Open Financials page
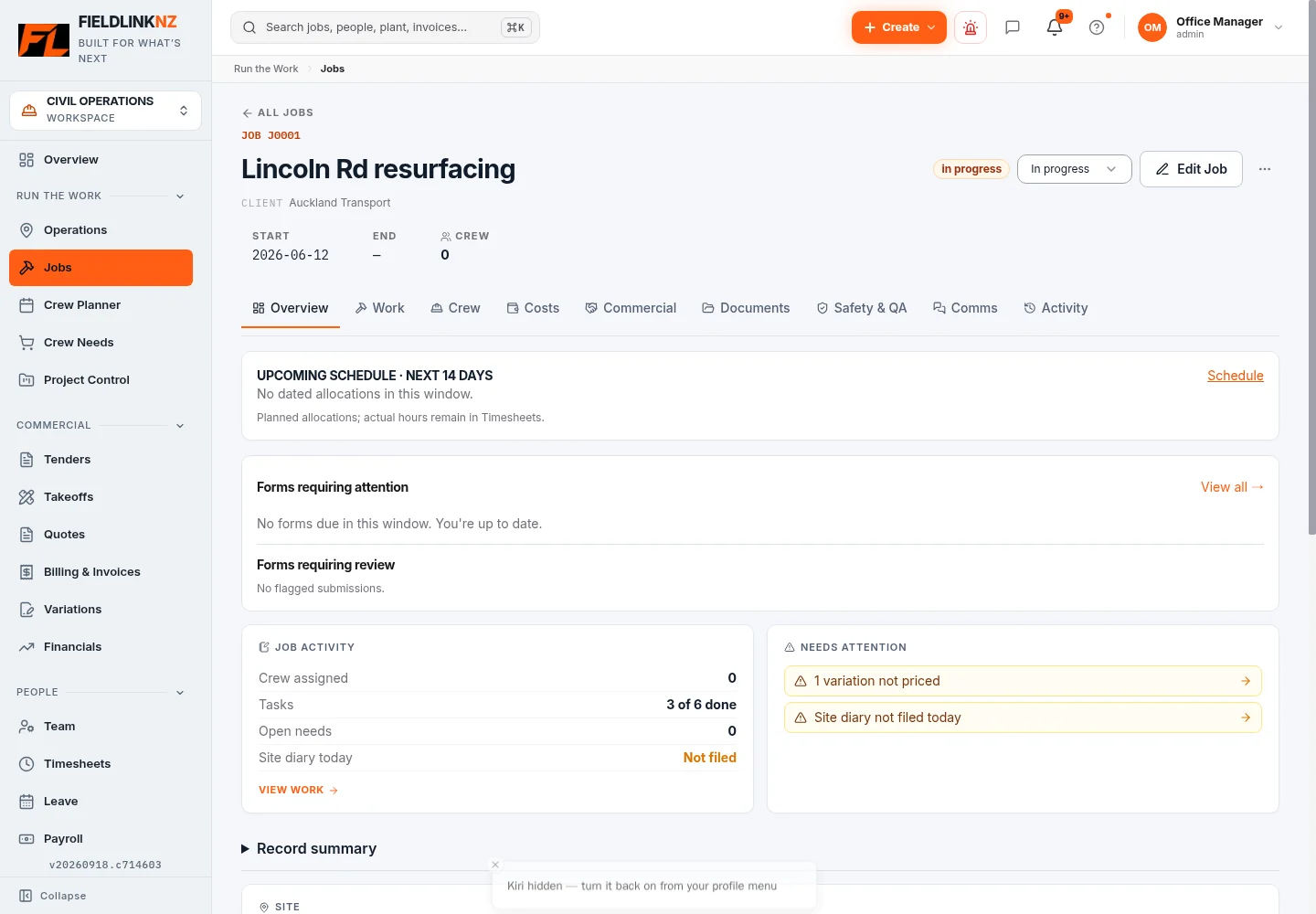This screenshot has width=1316, height=914. click(x=101, y=647)
